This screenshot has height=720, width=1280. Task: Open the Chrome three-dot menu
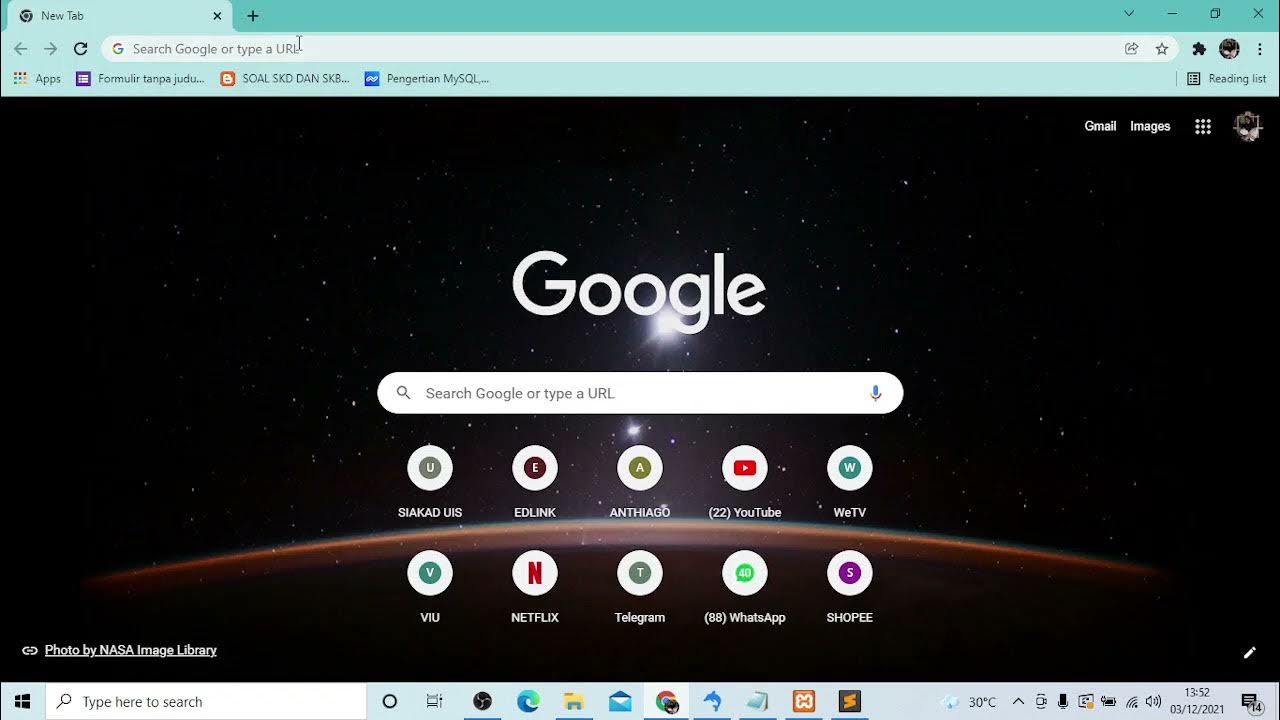(x=1260, y=48)
